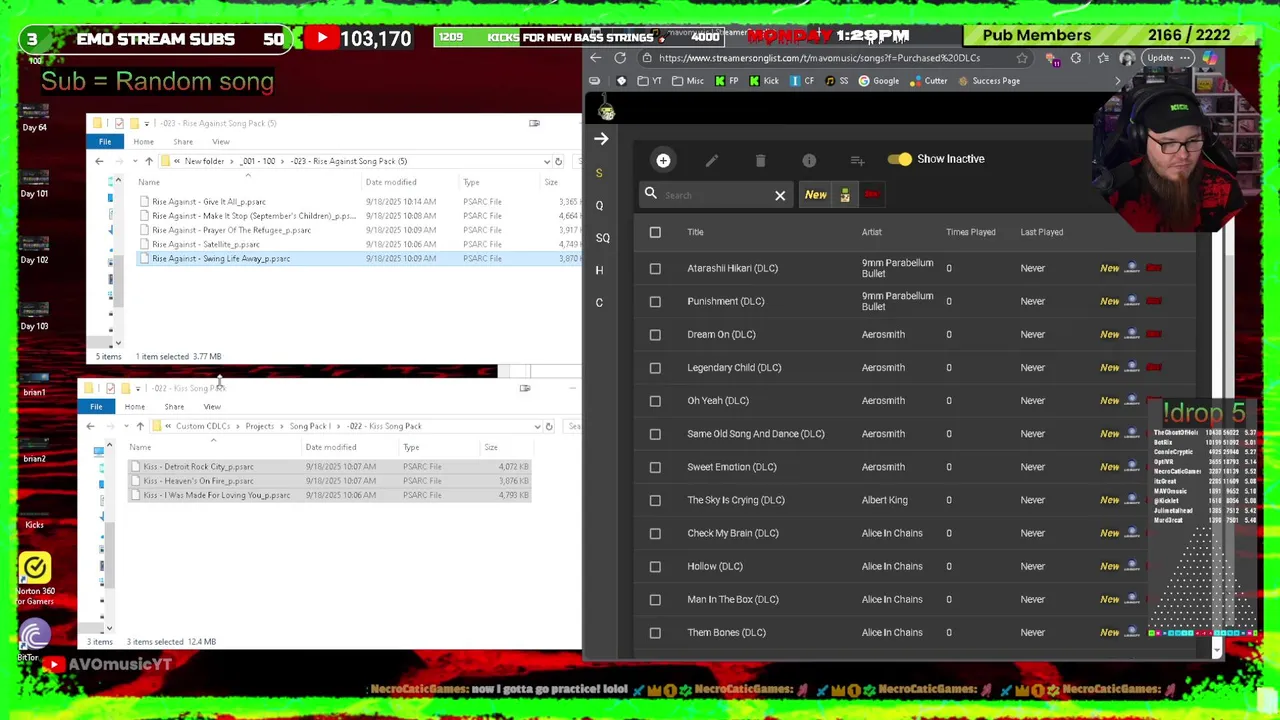The image size is (1280, 720).
Task: Open the Success Page bookmark
Action: click(988, 81)
